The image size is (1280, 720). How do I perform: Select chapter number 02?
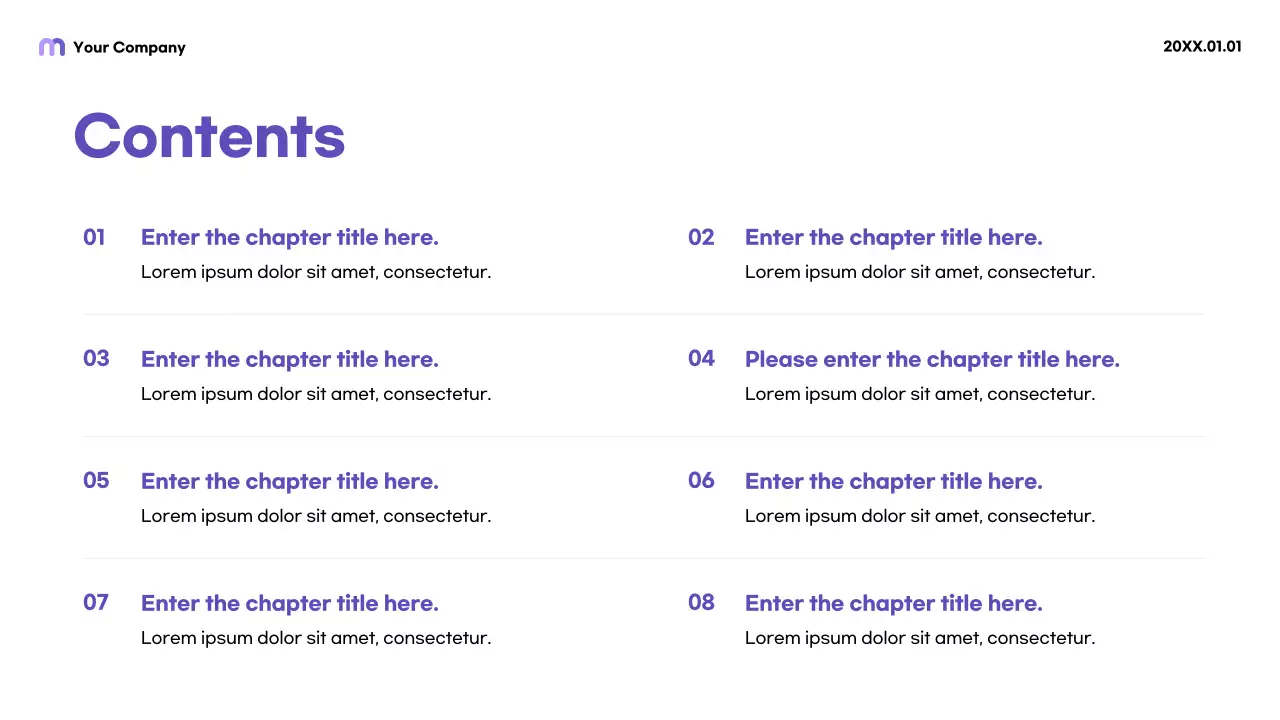[701, 237]
